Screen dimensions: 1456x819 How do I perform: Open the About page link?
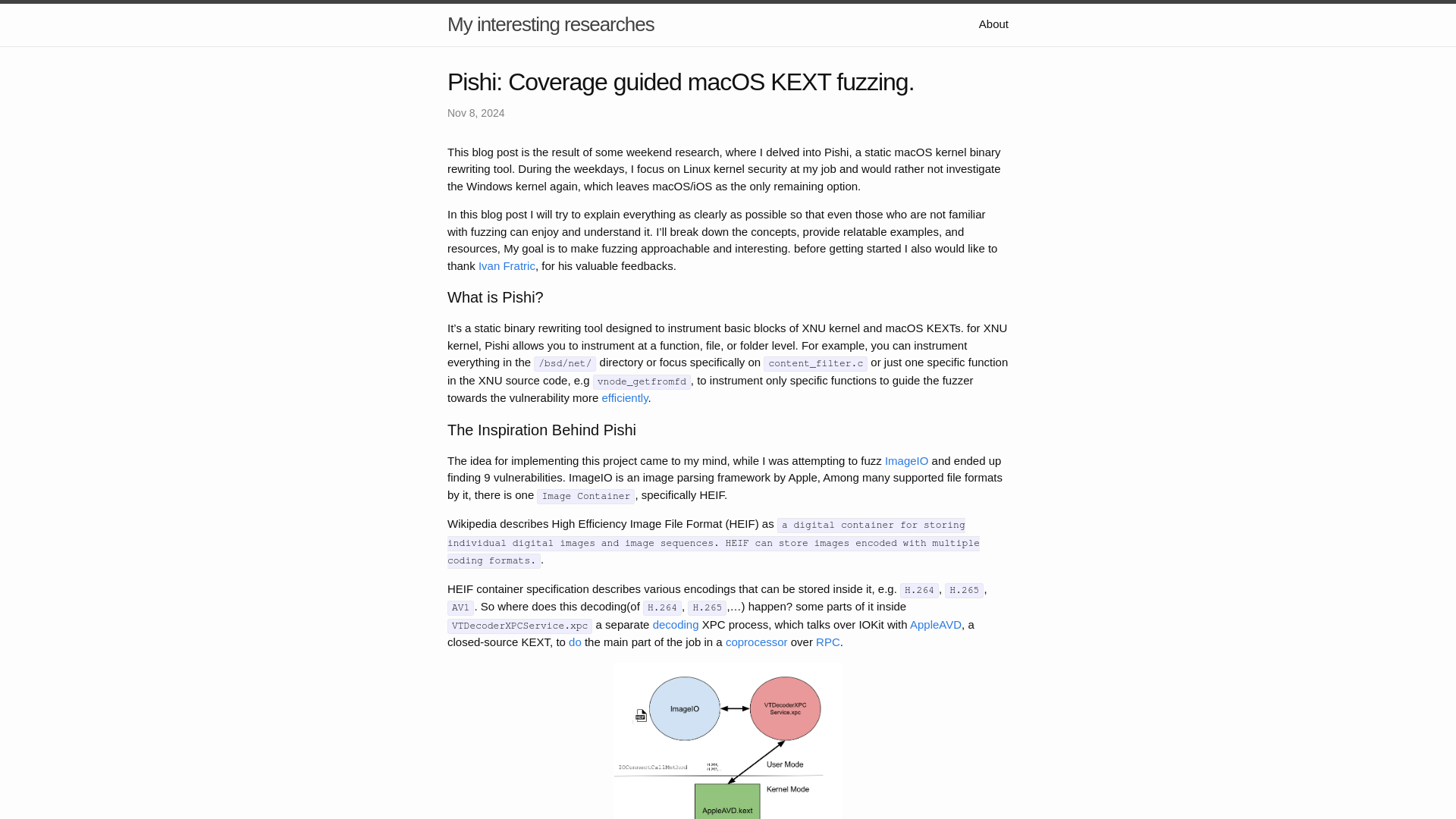click(x=993, y=24)
